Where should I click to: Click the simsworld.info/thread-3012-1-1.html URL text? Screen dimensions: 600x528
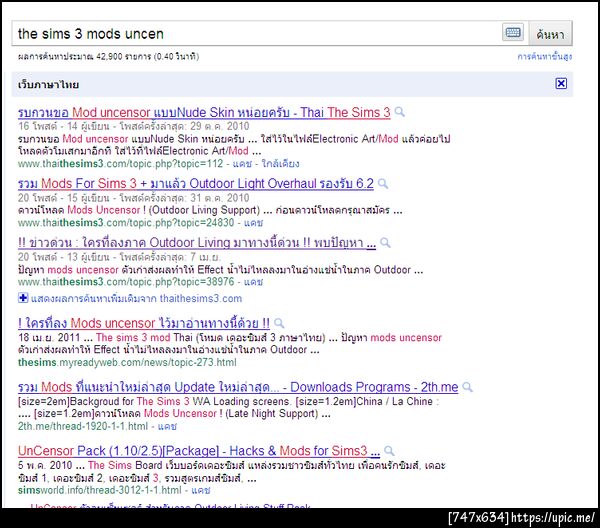(x=99, y=490)
